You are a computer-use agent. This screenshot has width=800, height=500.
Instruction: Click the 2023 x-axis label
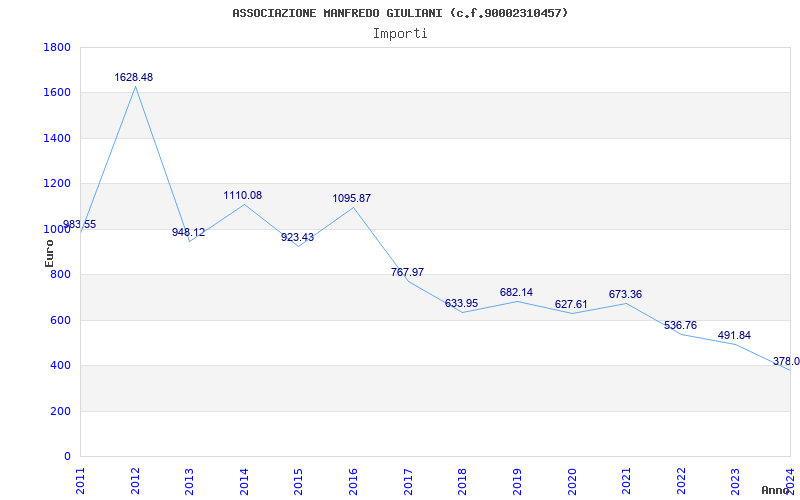(x=736, y=482)
